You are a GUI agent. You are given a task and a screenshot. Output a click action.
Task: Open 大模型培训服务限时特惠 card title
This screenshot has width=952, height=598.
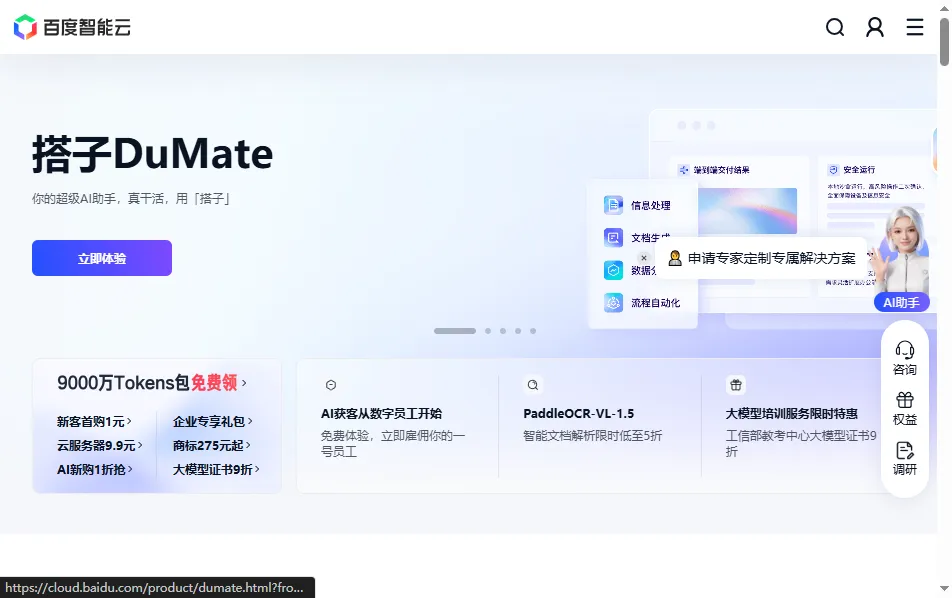[792, 413]
